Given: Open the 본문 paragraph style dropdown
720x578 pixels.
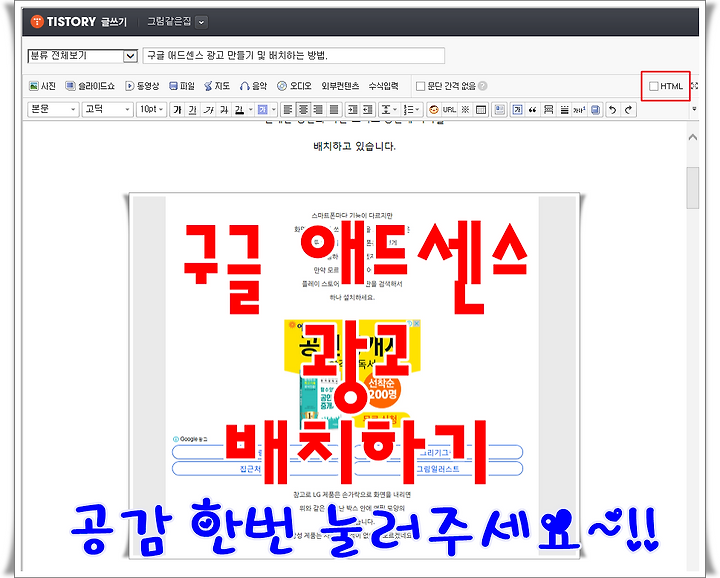Looking at the screenshot, I should click(53, 110).
